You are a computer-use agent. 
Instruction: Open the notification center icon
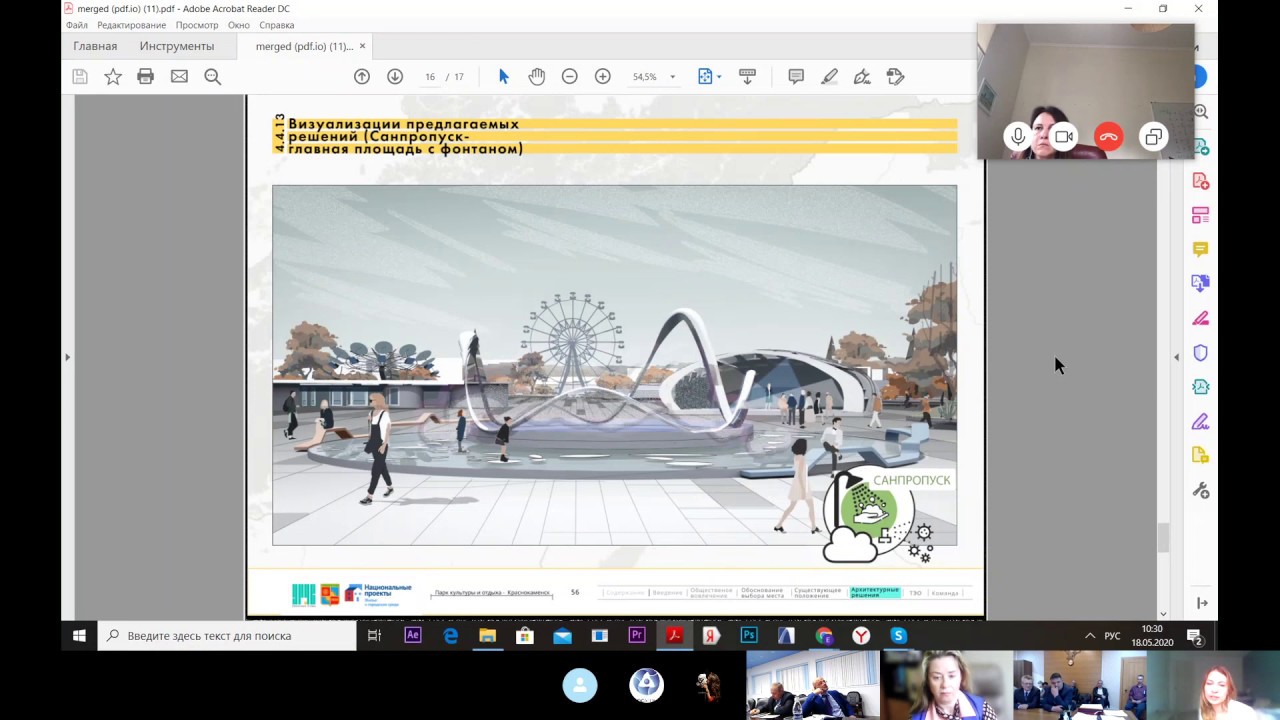pyautogui.click(x=1195, y=636)
